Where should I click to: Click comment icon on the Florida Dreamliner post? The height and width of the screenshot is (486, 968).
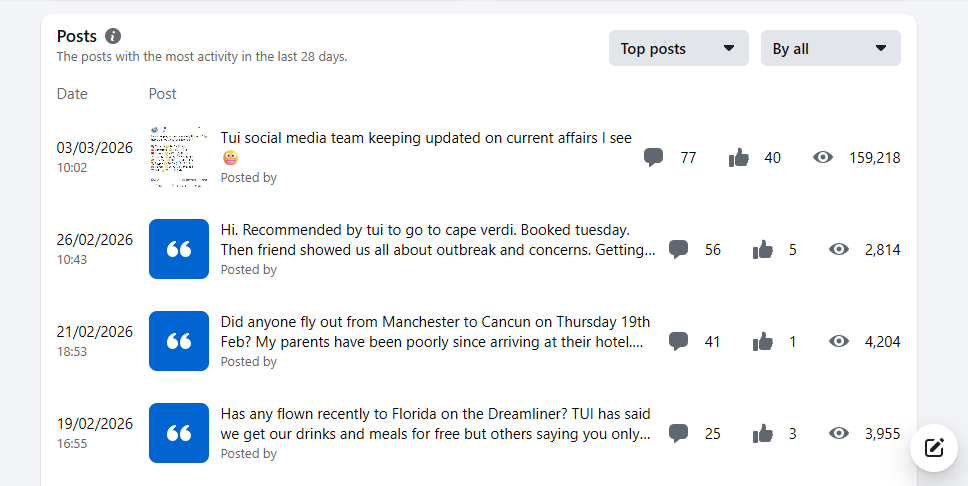(x=678, y=433)
